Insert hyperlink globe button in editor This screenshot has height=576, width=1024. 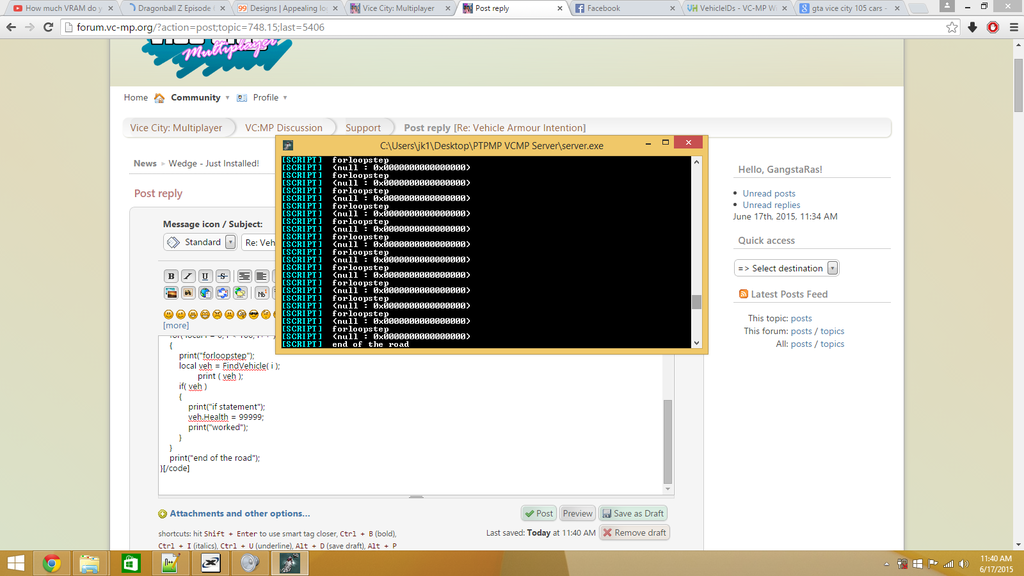click(x=205, y=293)
